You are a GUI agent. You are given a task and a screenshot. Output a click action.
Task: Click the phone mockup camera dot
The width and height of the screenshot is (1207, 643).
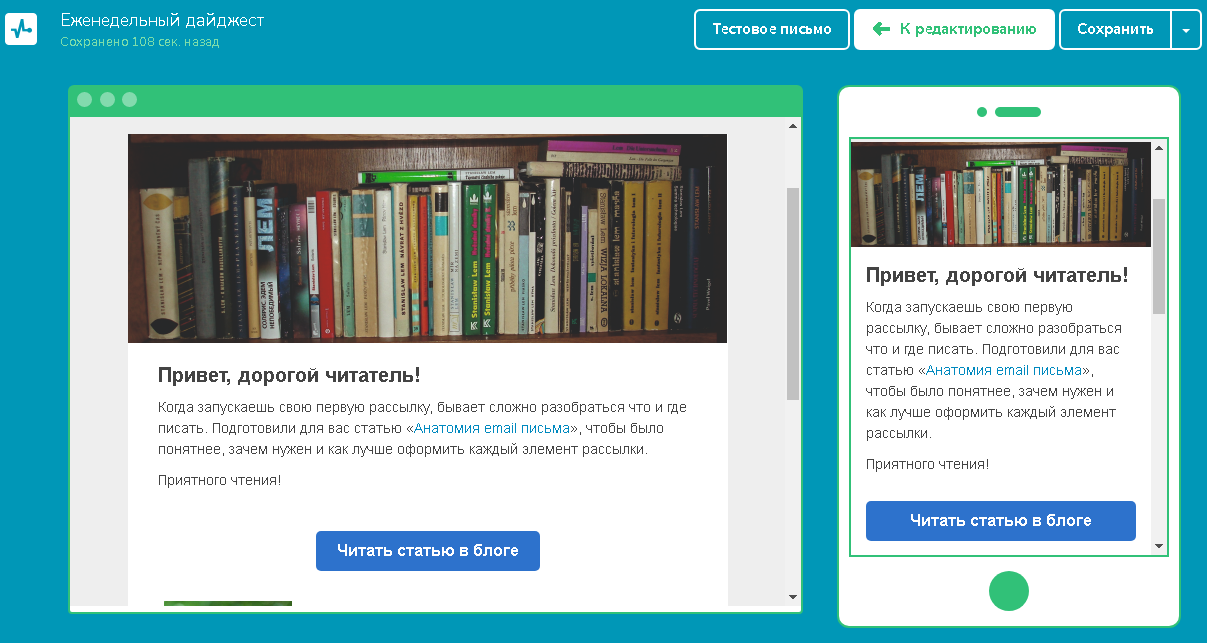[982, 112]
